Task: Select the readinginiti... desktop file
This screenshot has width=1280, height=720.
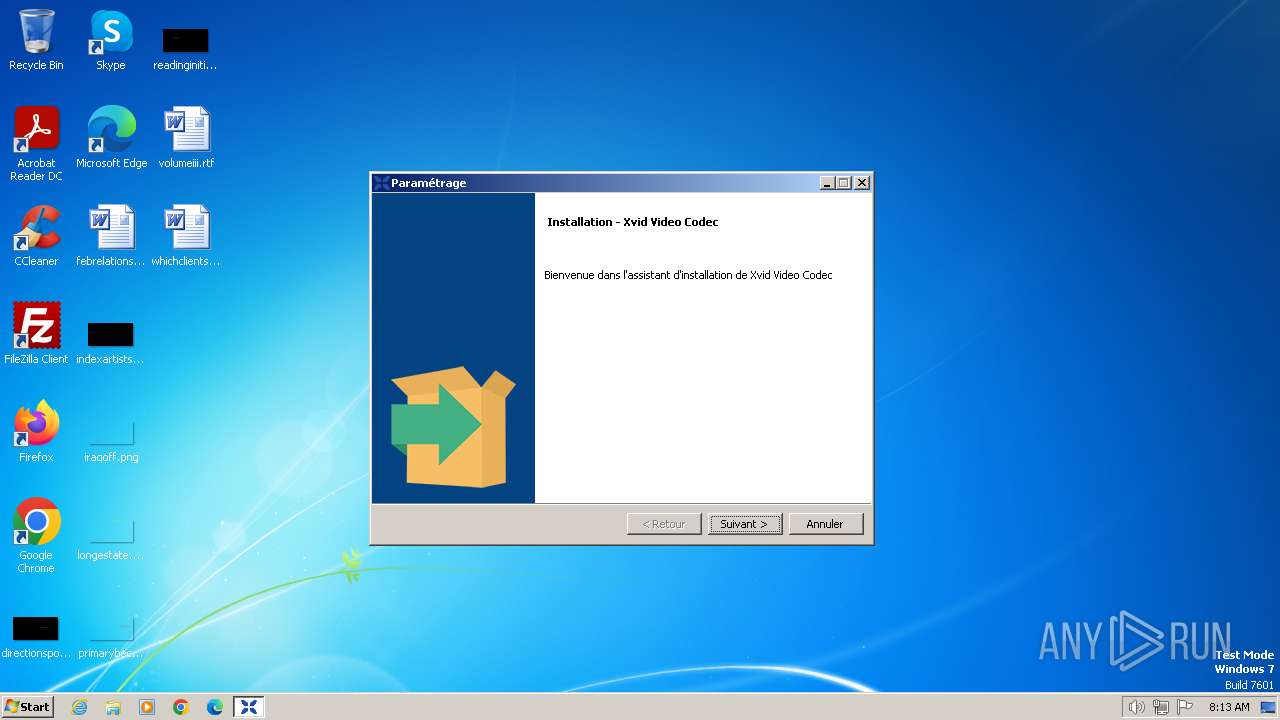Action: click(185, 50)
